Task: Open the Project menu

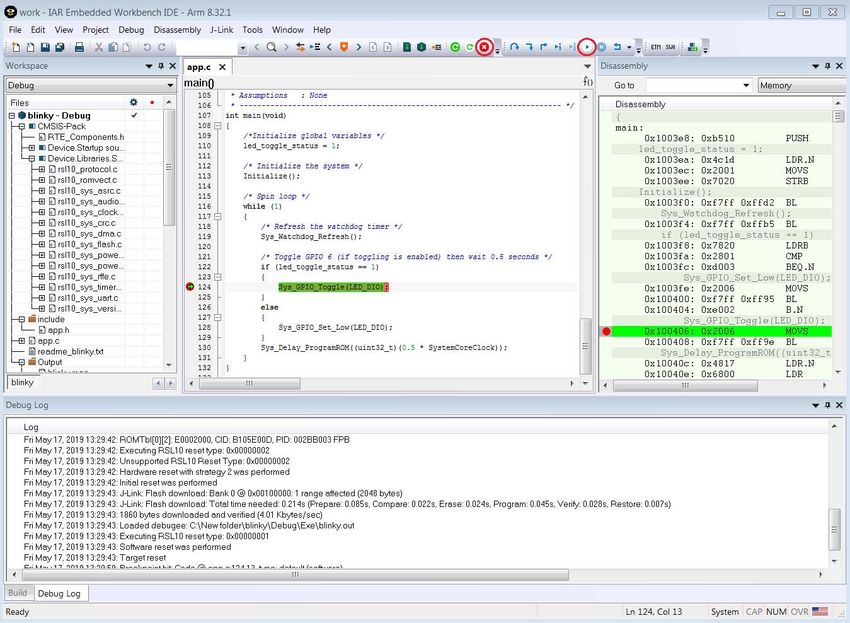Action: [95, 30]
